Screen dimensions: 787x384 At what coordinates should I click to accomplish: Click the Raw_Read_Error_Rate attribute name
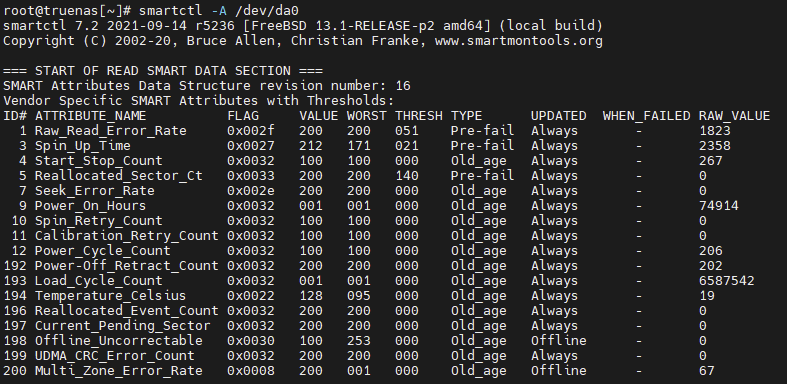[110, 131]
